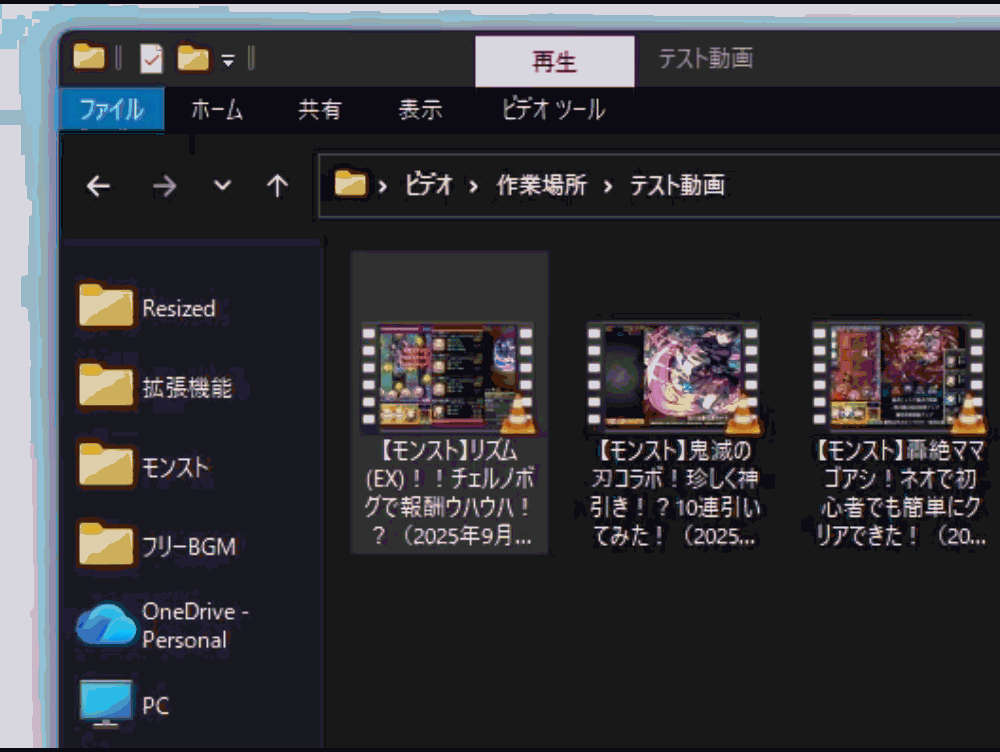Click 作業場所 in the address bar breadcrumb

coord(540,185)
